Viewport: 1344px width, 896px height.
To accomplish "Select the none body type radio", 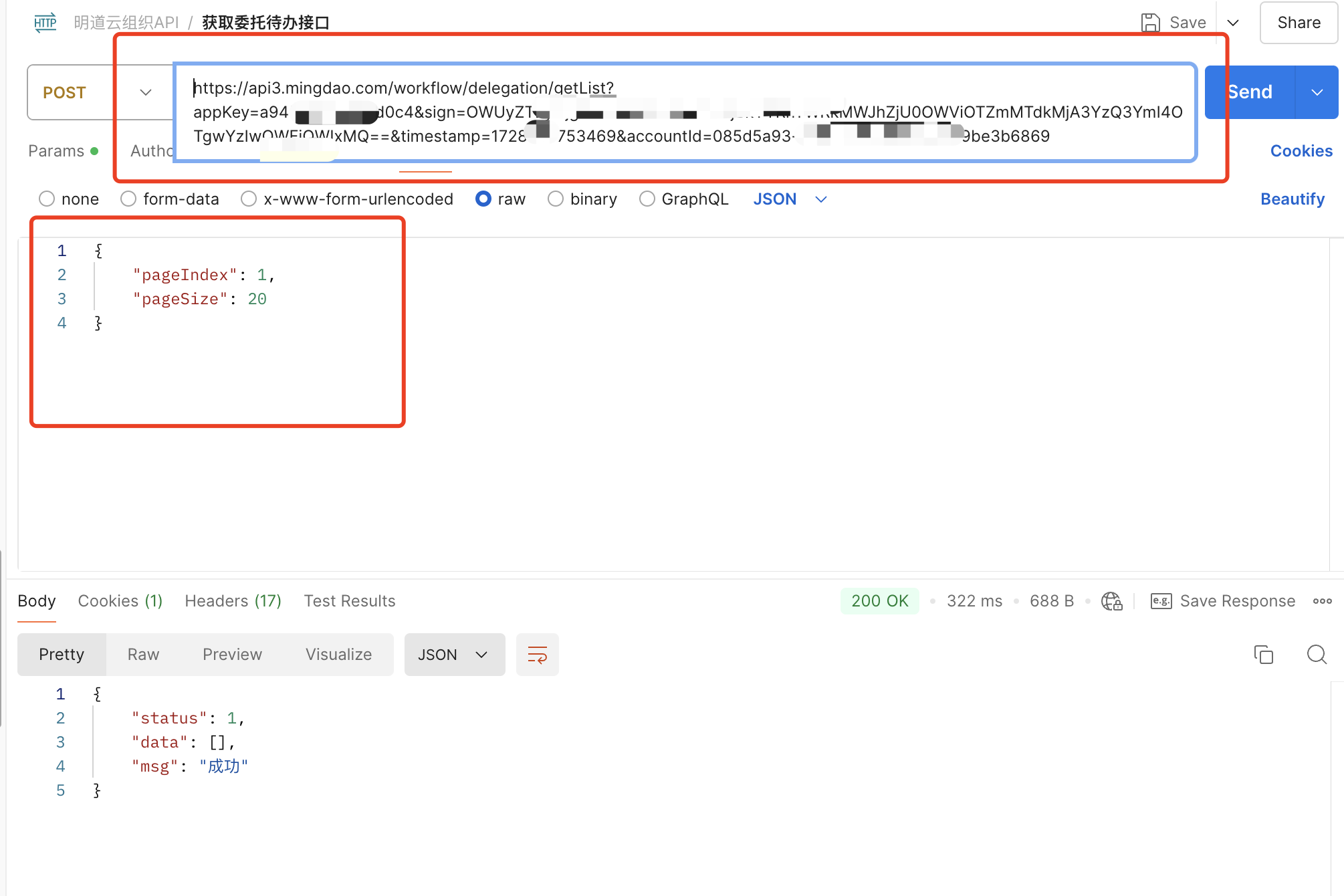I will pyautogui.click(x=47, y=199).
